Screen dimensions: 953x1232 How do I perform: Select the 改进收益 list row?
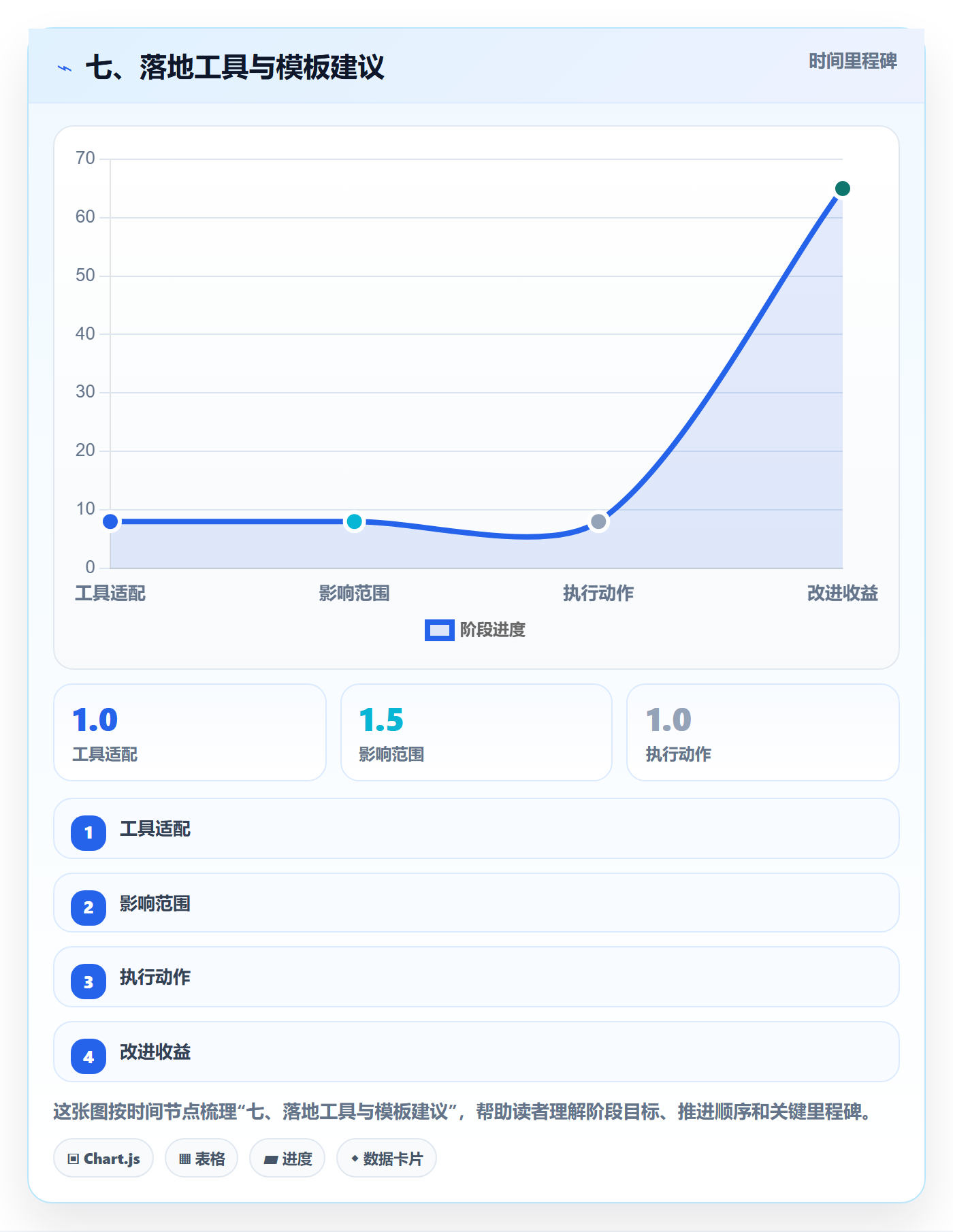click(476, 1052)
